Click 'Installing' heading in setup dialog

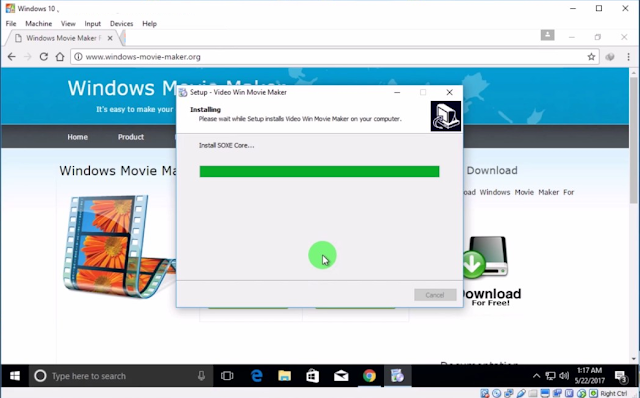pos(205,109)
